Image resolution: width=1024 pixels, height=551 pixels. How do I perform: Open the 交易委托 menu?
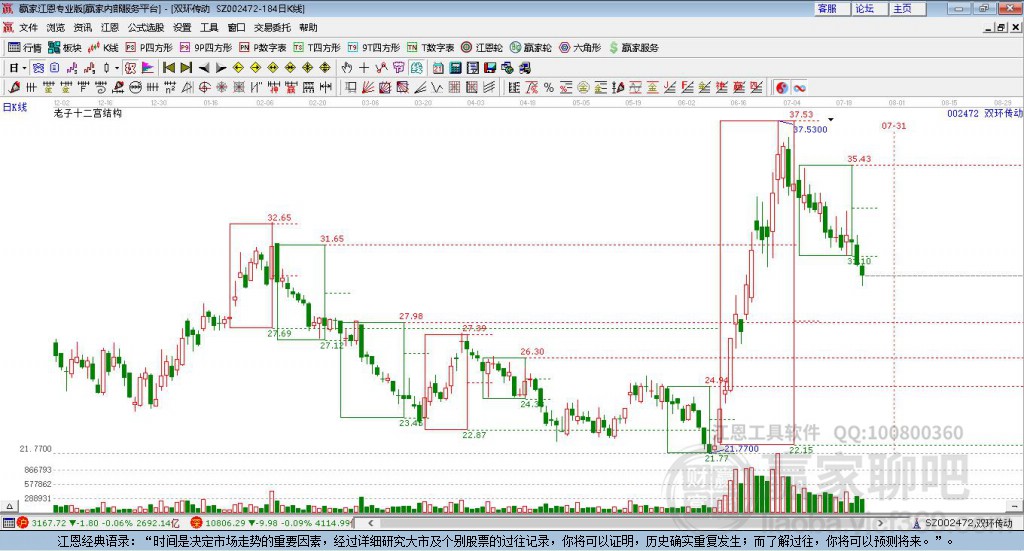(272, 27)
